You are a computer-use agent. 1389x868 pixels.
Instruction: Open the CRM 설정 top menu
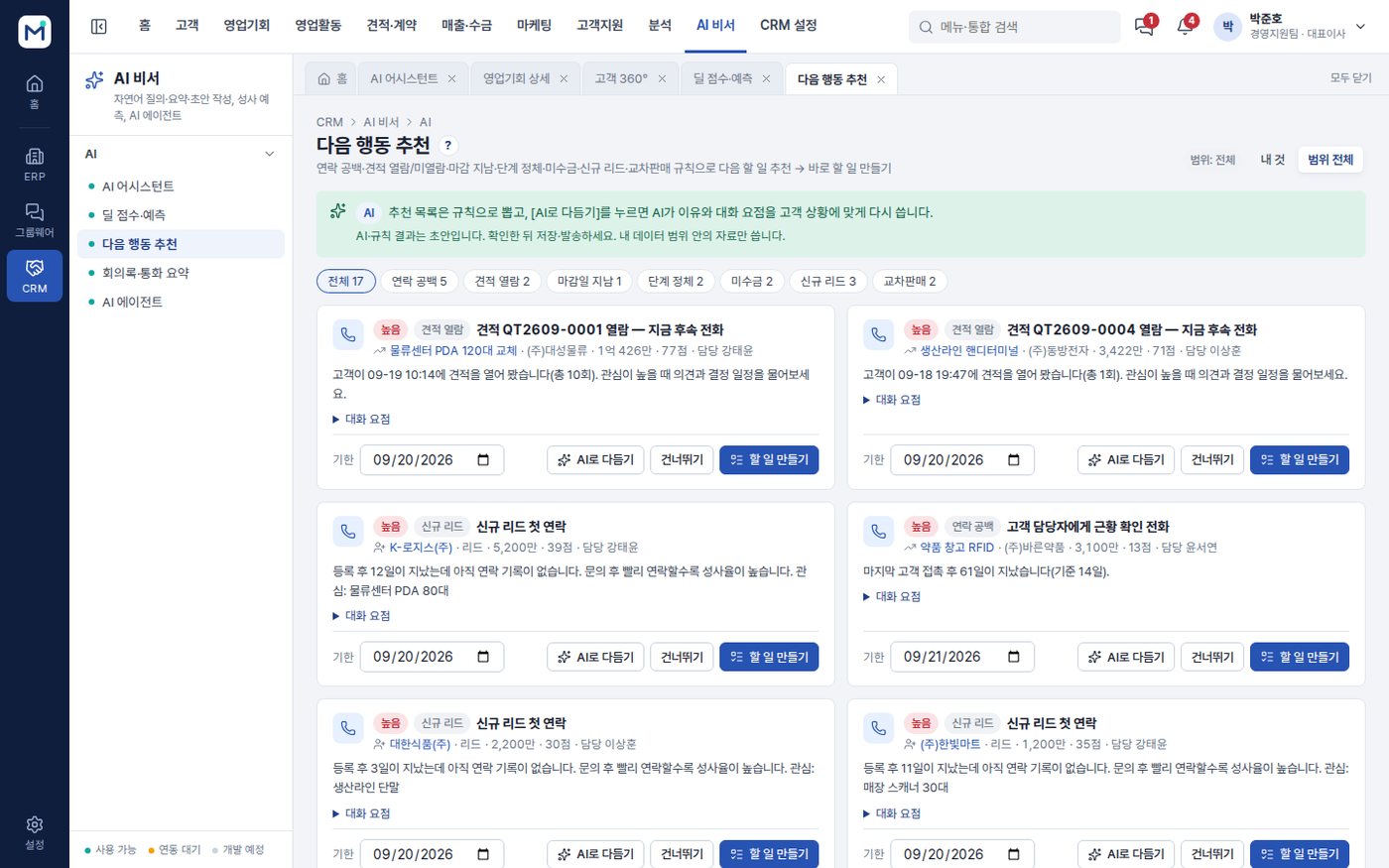coord(789,26)
